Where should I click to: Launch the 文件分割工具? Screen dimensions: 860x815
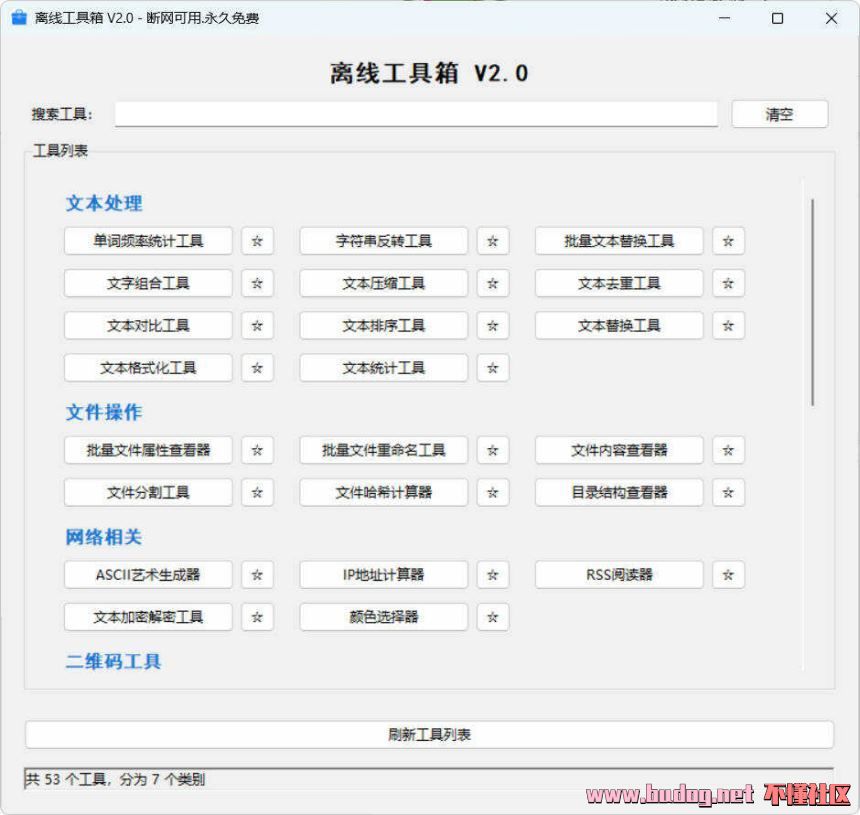tap(148, 492)
